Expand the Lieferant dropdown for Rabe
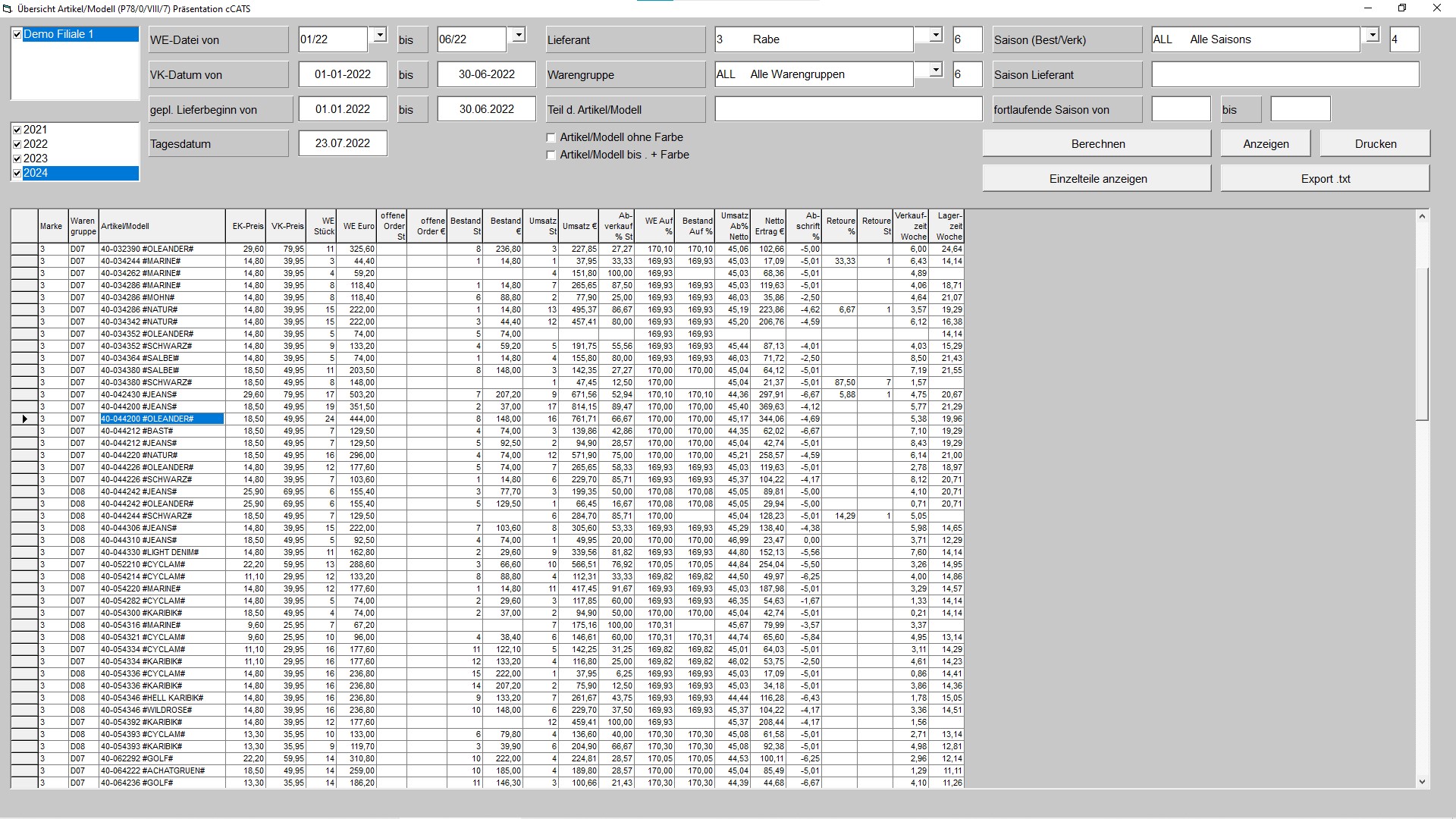Image resolution: width=1456 pixels, height=819 pixels. pyautogui.click(x=934, y=35)
